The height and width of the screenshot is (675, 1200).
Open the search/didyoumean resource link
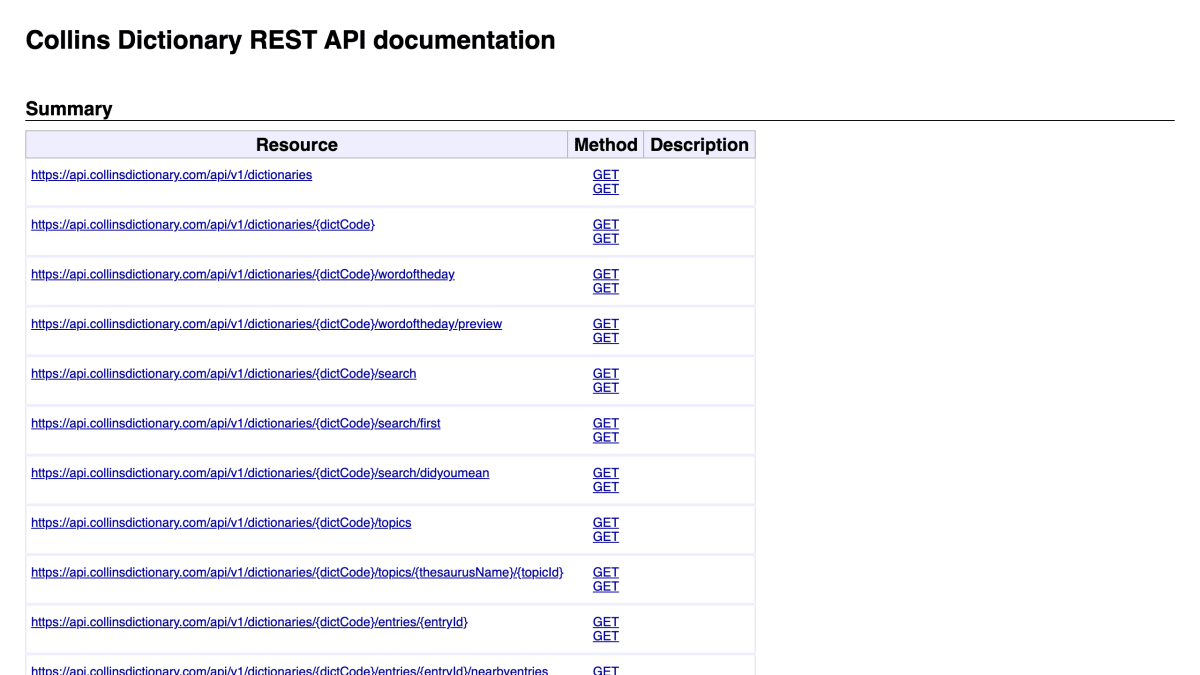[x=260, y=473]
